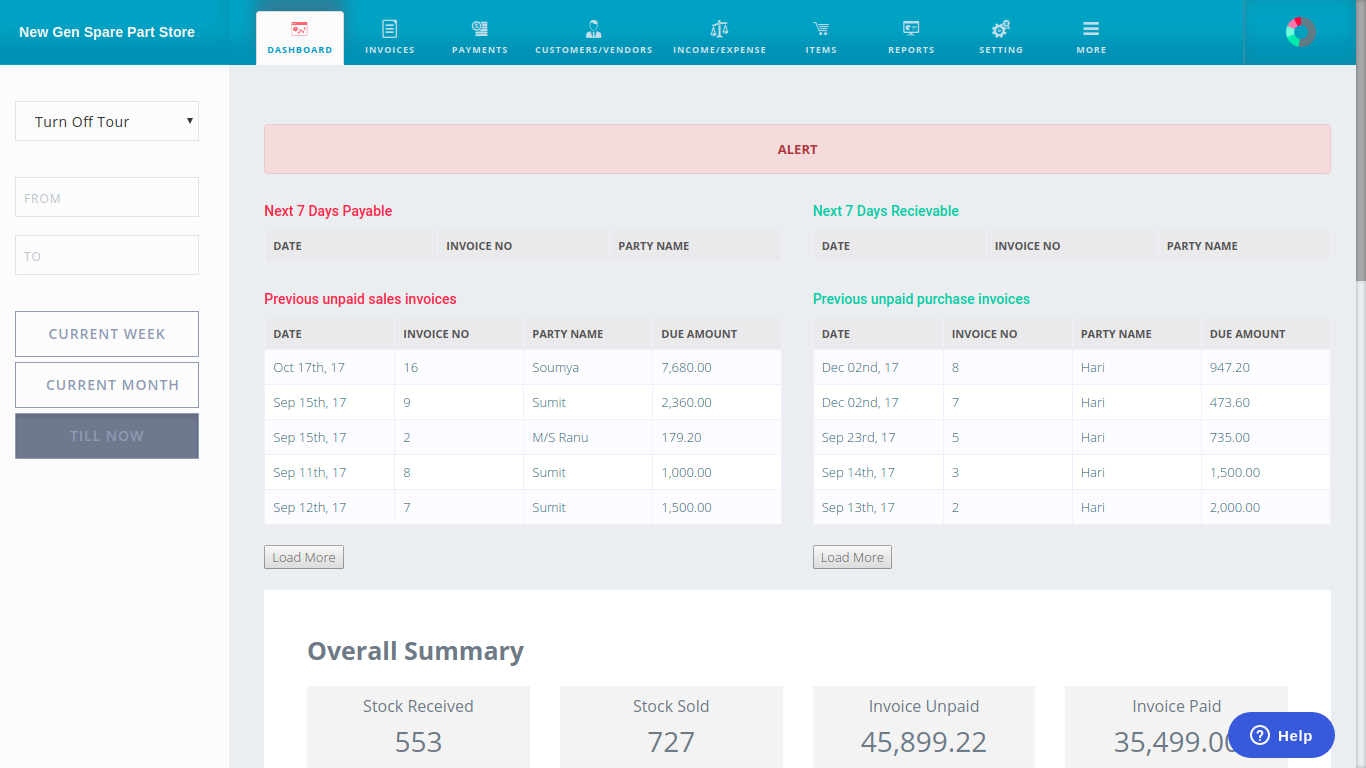The image size is (1366, 768).
Task: Switch to the PAYMENTS tab label
Action: (480, 50)
